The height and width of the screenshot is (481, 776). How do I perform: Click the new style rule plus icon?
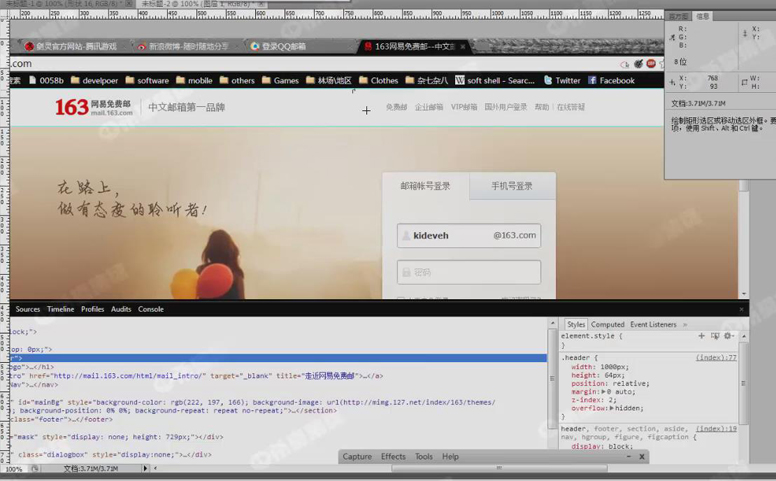[701, 336]
